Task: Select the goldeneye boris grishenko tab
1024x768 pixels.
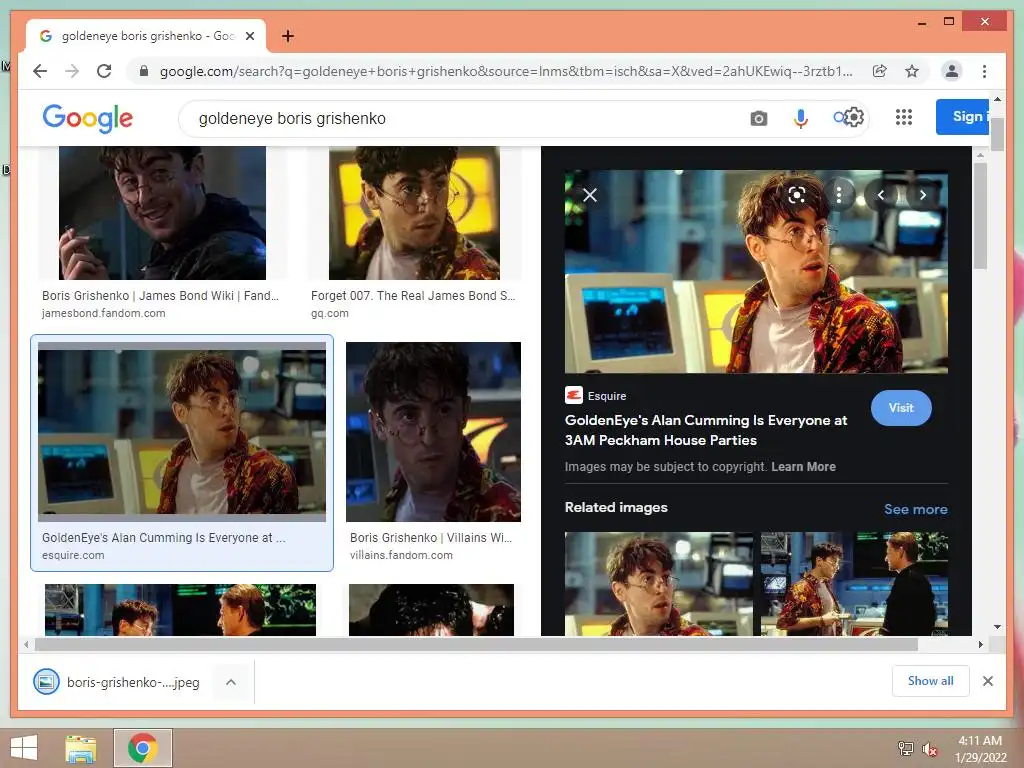Action: pyautogui.click(x=146, y=36)
